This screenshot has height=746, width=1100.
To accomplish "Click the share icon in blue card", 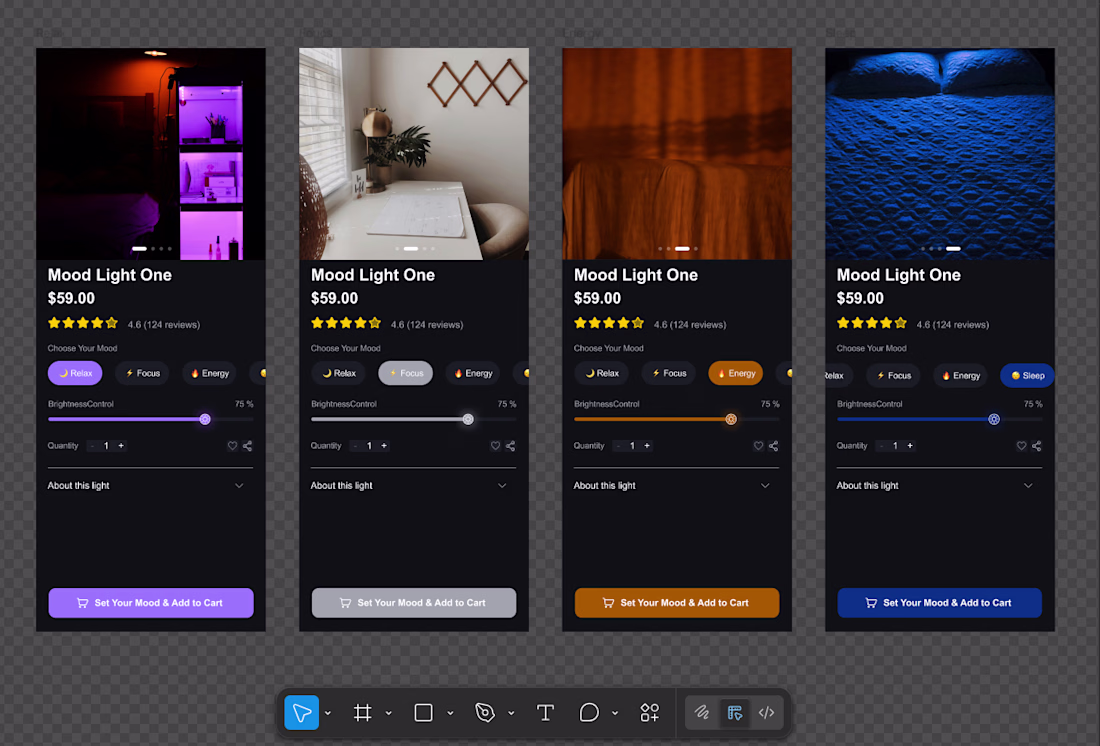I will click(1037, 446).
